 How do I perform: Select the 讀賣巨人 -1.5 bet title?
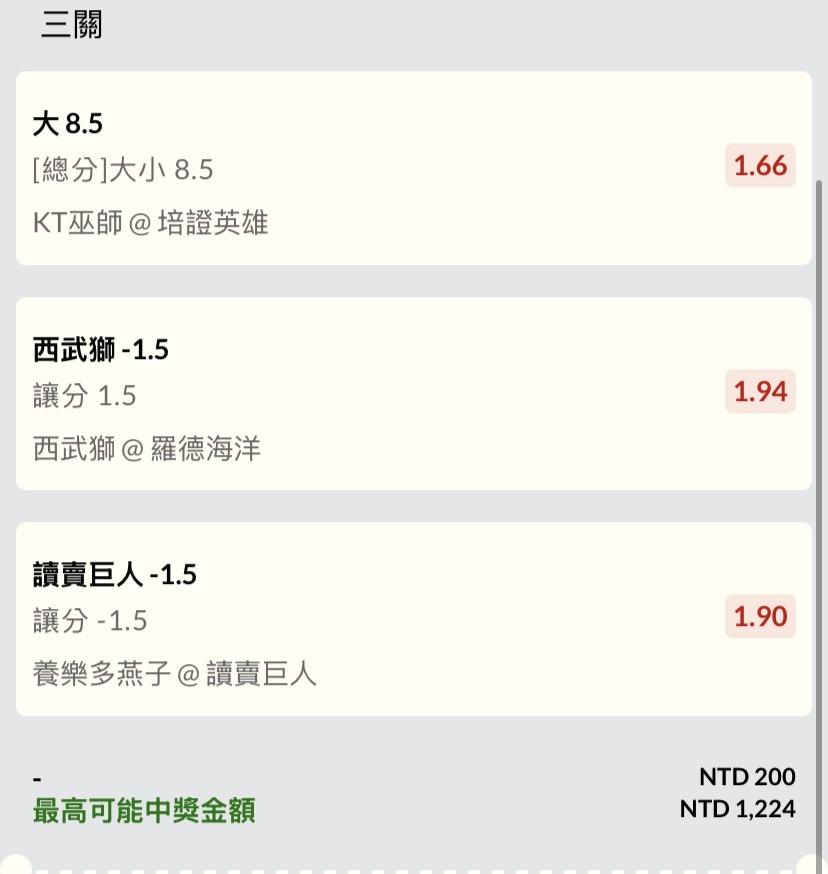pyautogui.click(x=115, y=575)
